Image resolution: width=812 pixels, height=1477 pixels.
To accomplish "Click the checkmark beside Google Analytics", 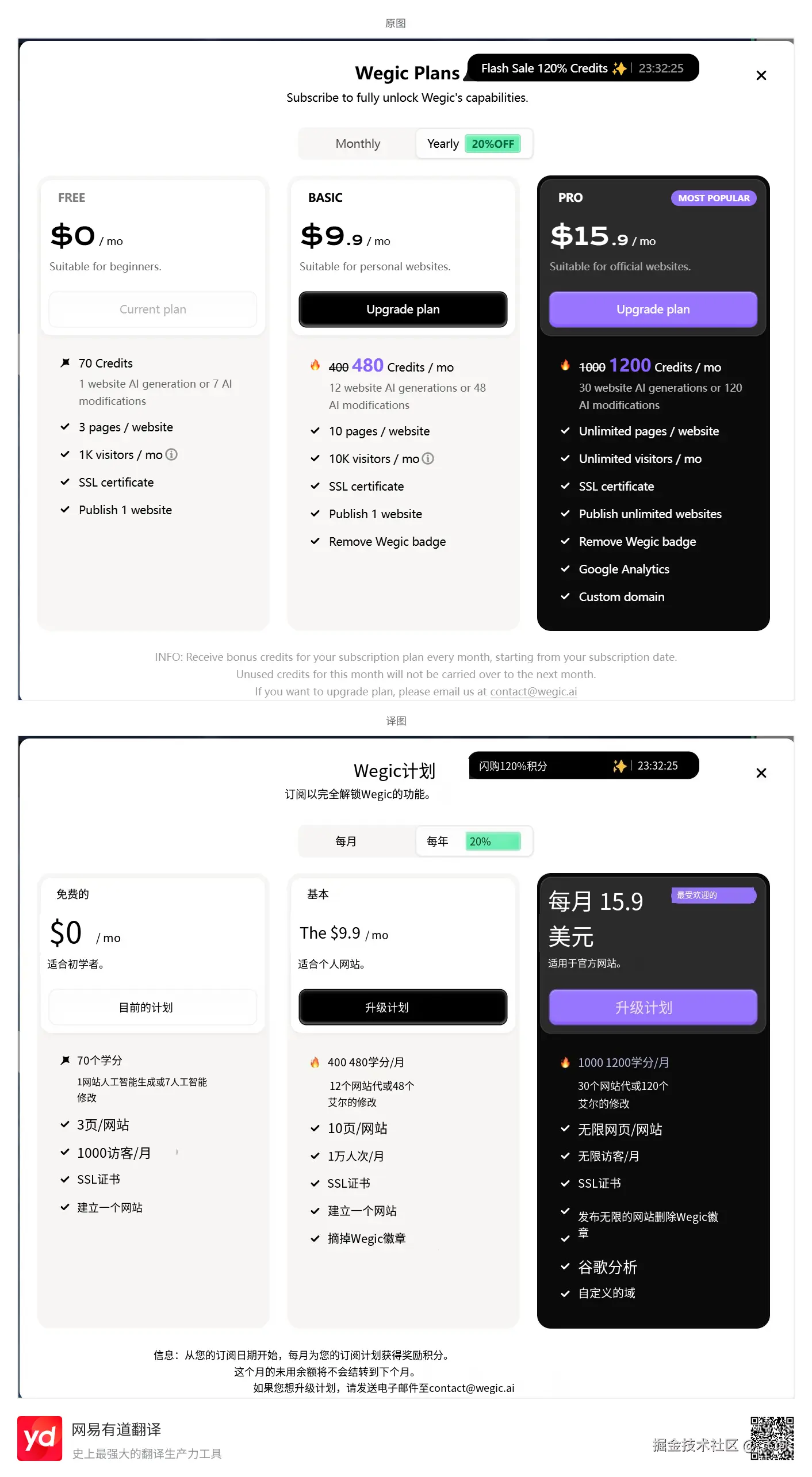I will pos(565,569).
